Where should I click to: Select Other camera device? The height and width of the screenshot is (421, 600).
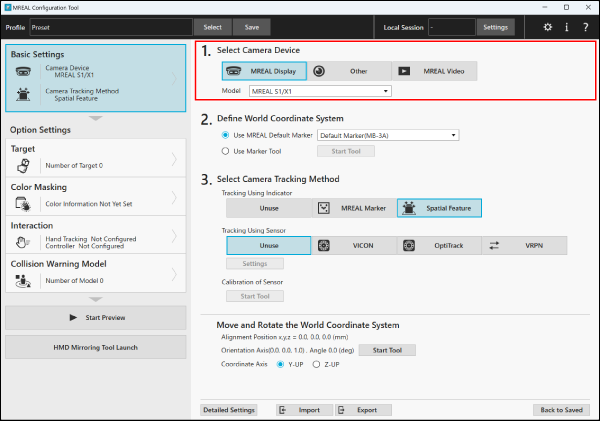click(x=349, y=71)
